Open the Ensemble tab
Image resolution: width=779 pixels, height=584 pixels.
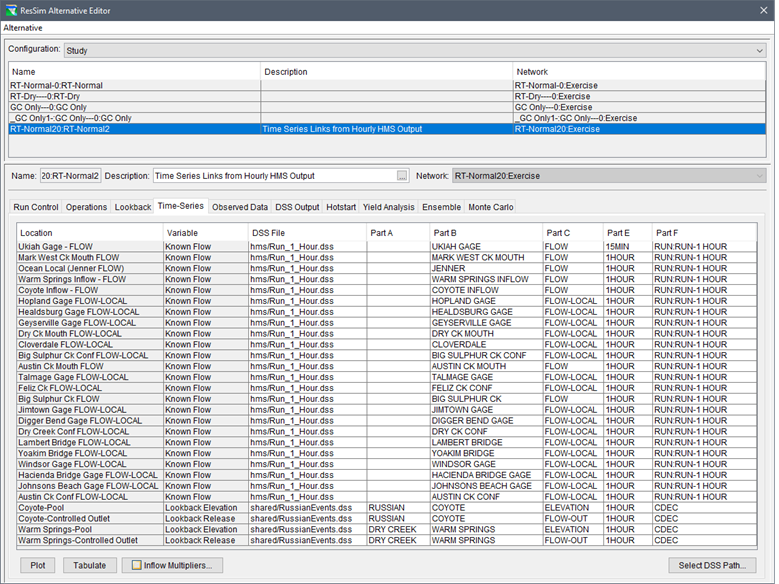click(x=442, y=207)
